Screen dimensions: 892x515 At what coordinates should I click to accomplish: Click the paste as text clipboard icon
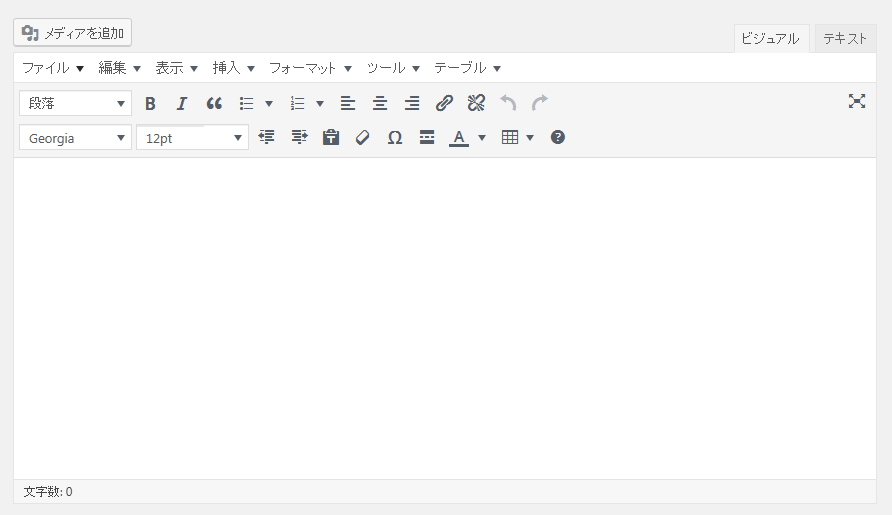pyautogui.click(x=331, y=138)
